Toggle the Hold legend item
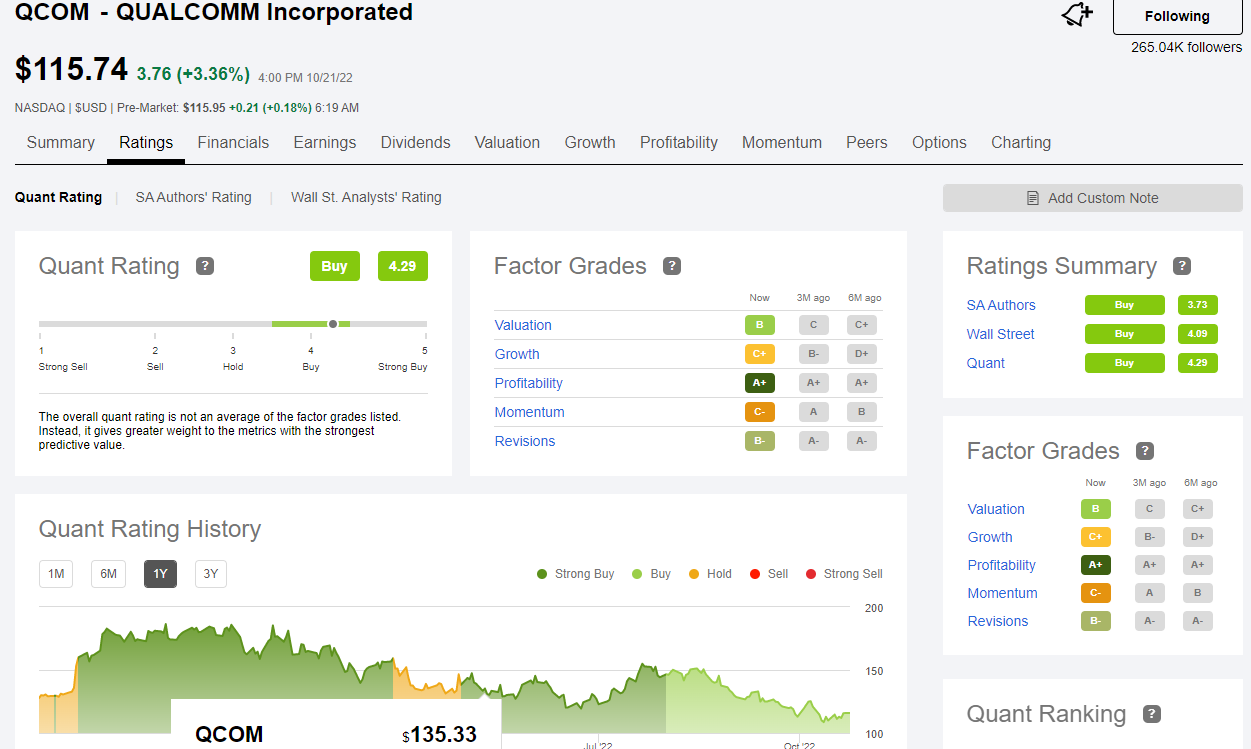This screenshot has height=749, width=1251. coord(710,574)
